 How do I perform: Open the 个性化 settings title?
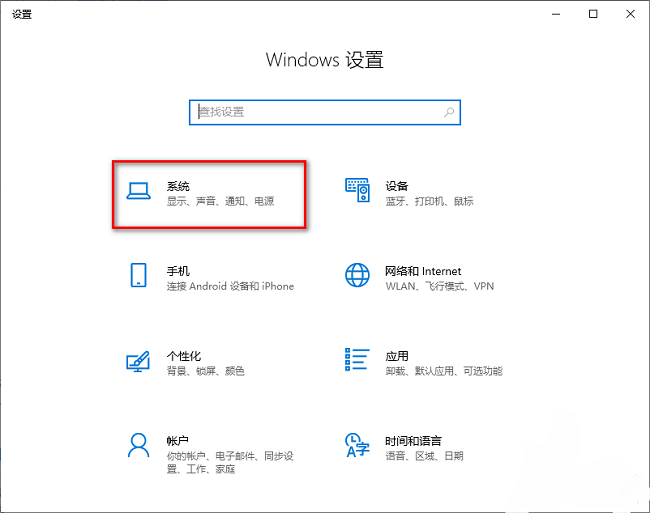(x=184, y=356)
